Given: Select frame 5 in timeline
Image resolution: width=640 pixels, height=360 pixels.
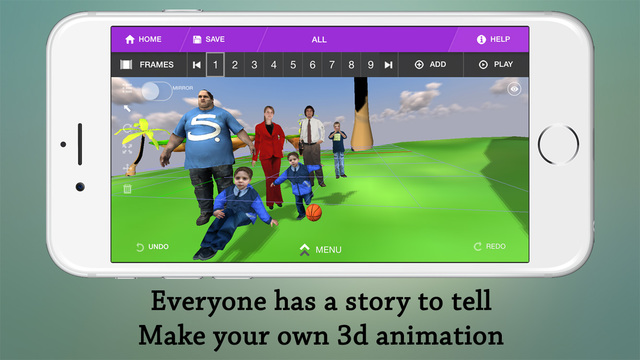Looking at the screenshot, I should 293,65.
